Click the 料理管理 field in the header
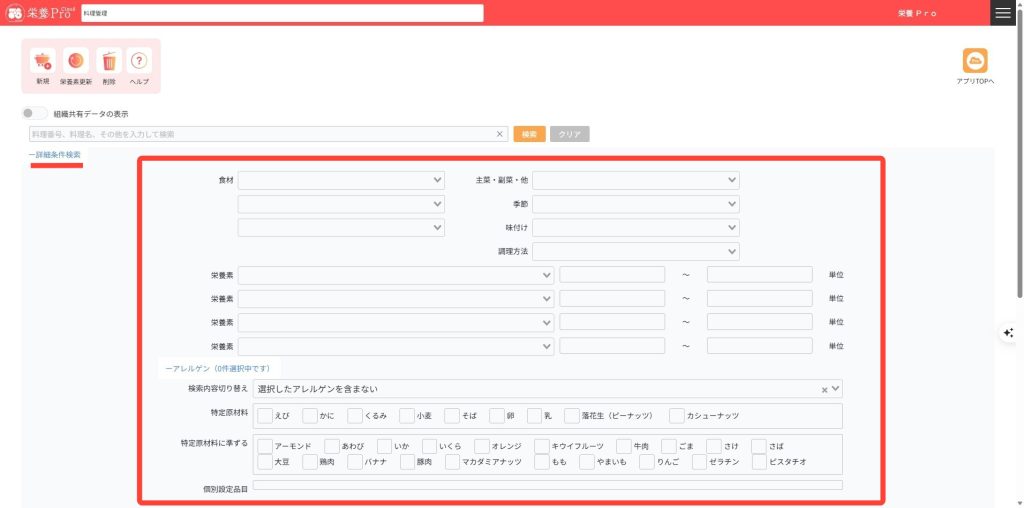 coord(282,13)
